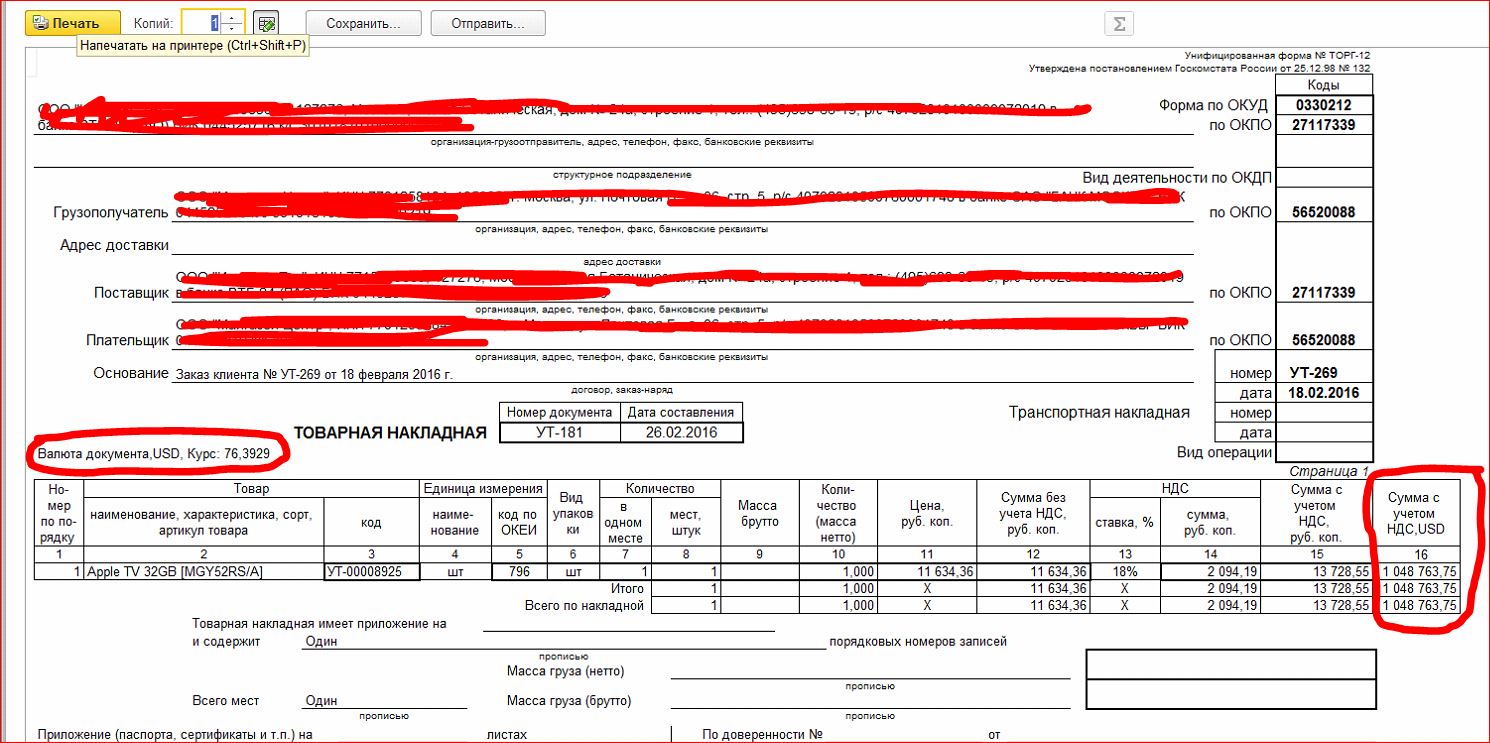1490x743 pixels.
Task: Click the Поставщик label
Action: (x=131, y=293)
